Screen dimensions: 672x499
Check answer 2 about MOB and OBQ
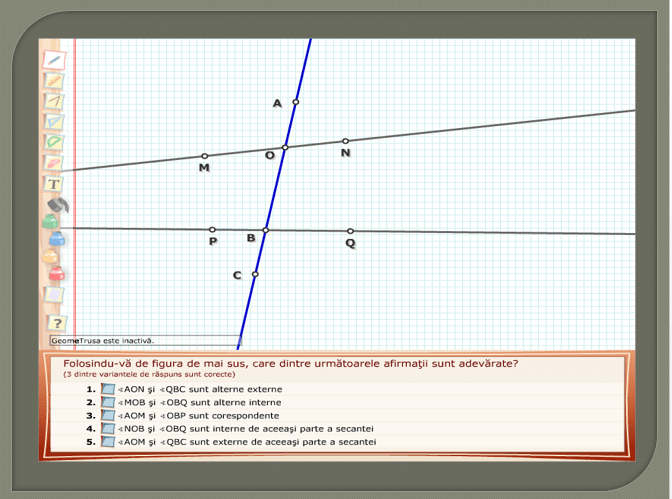108,402
